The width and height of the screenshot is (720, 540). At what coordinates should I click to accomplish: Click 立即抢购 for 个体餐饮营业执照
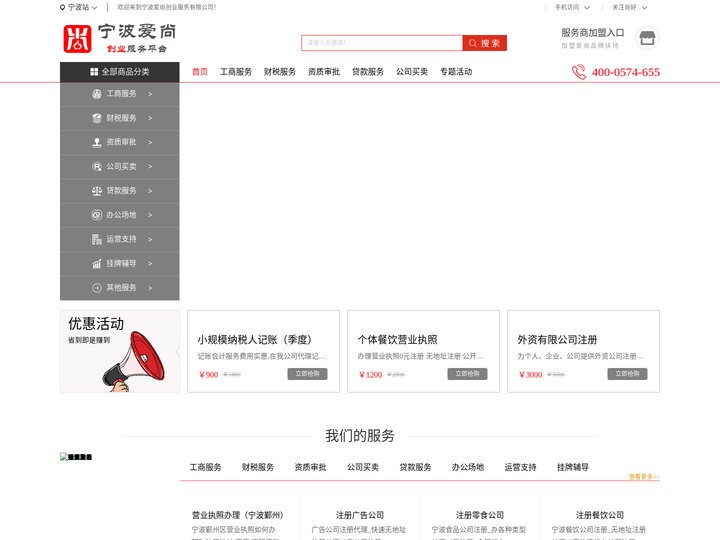tap(467, 374)
